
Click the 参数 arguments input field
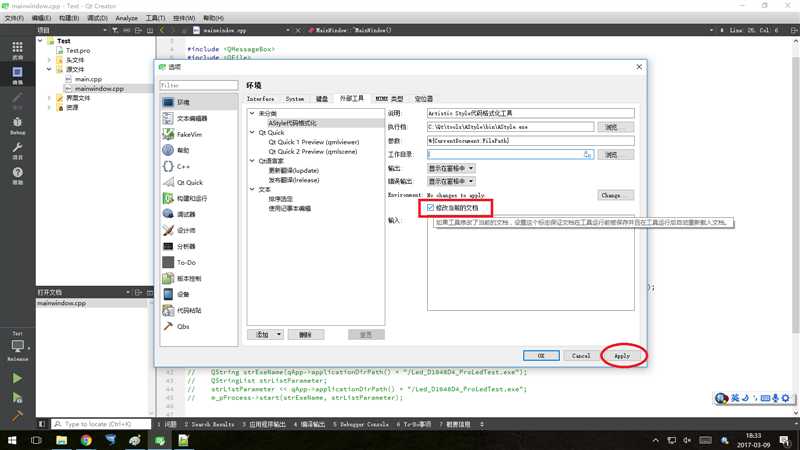531,141
